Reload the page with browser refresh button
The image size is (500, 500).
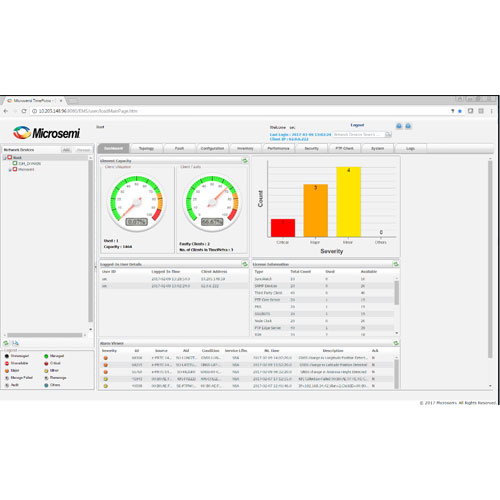[x=24, y=111]
